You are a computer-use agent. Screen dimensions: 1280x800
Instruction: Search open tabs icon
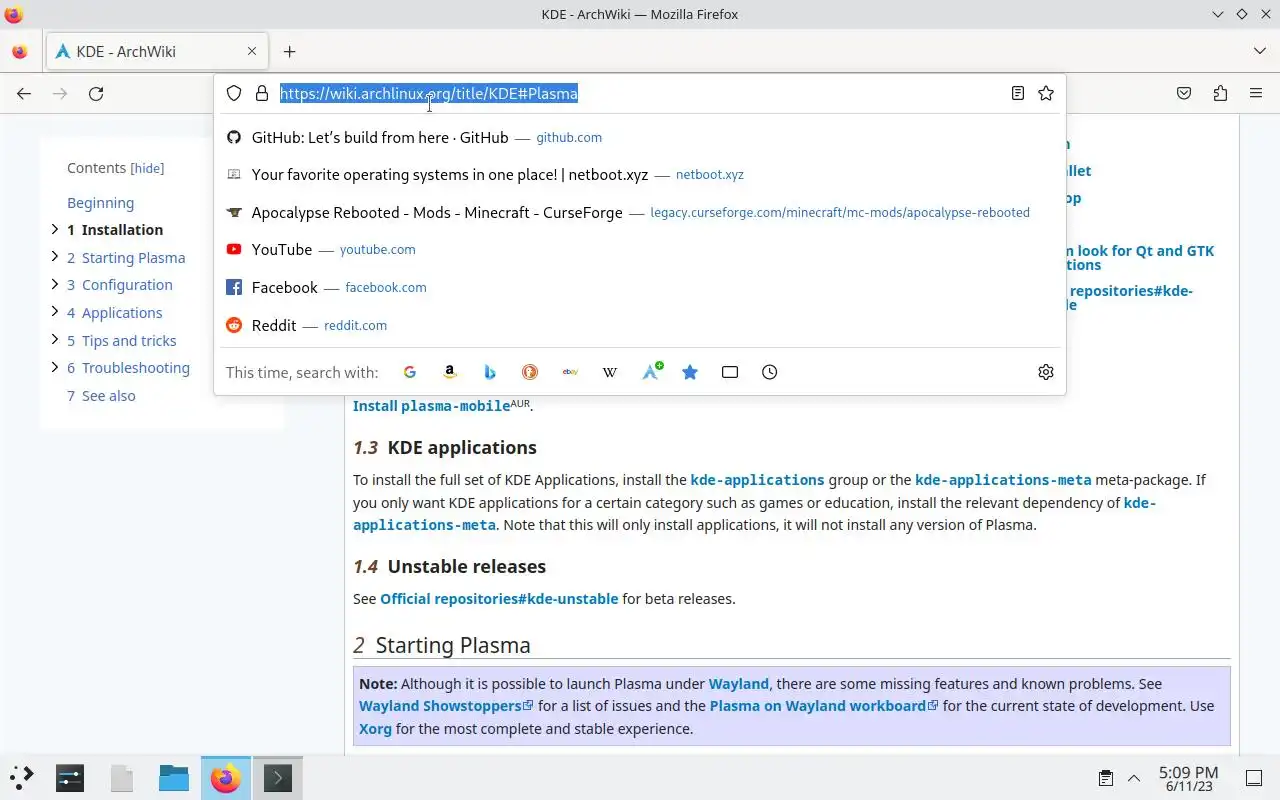730,372
